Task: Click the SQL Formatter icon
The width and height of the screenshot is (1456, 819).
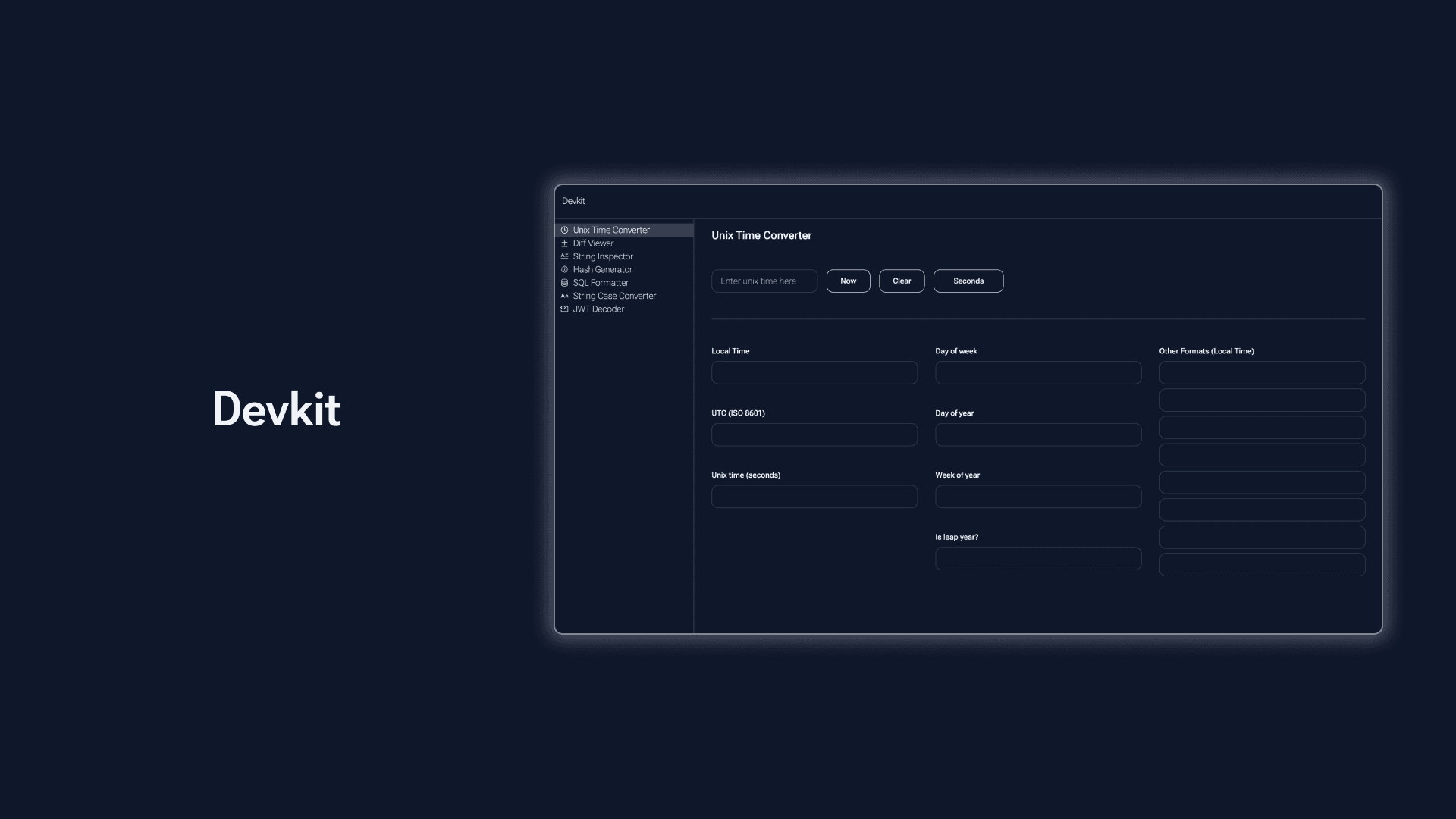Action: (564, 283)
